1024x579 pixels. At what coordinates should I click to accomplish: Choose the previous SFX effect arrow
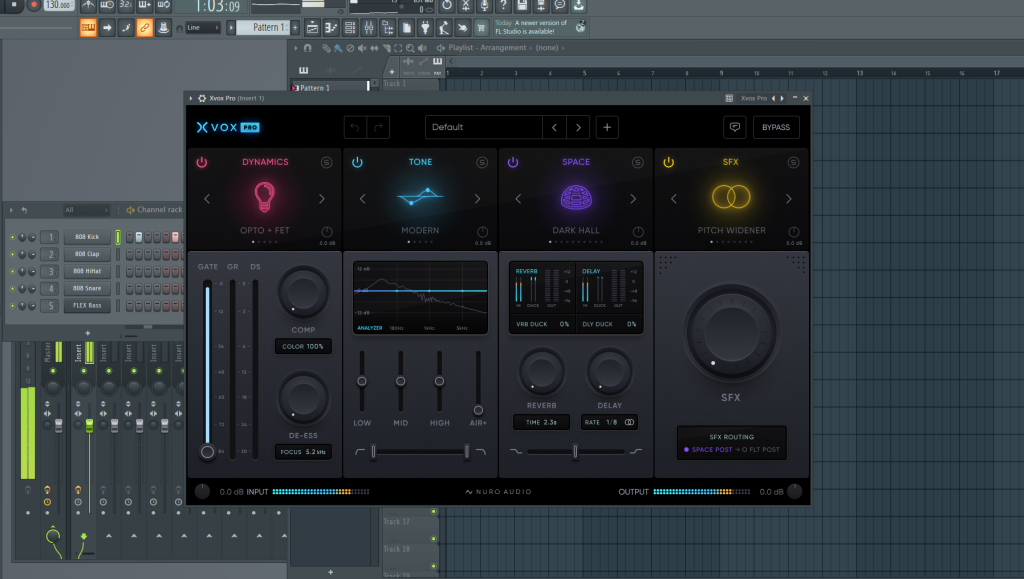[673, 198]
